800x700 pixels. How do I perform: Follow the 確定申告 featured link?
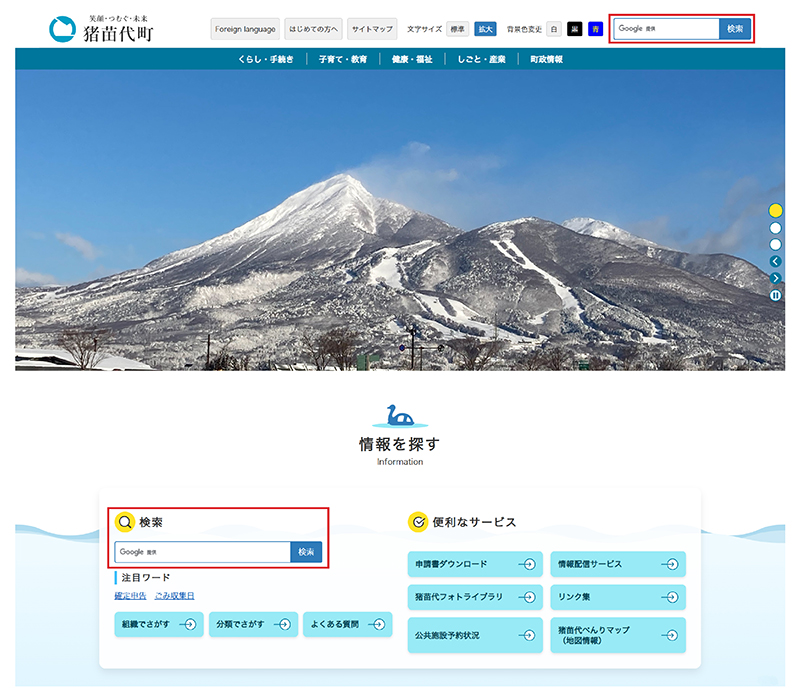point(128,595)
